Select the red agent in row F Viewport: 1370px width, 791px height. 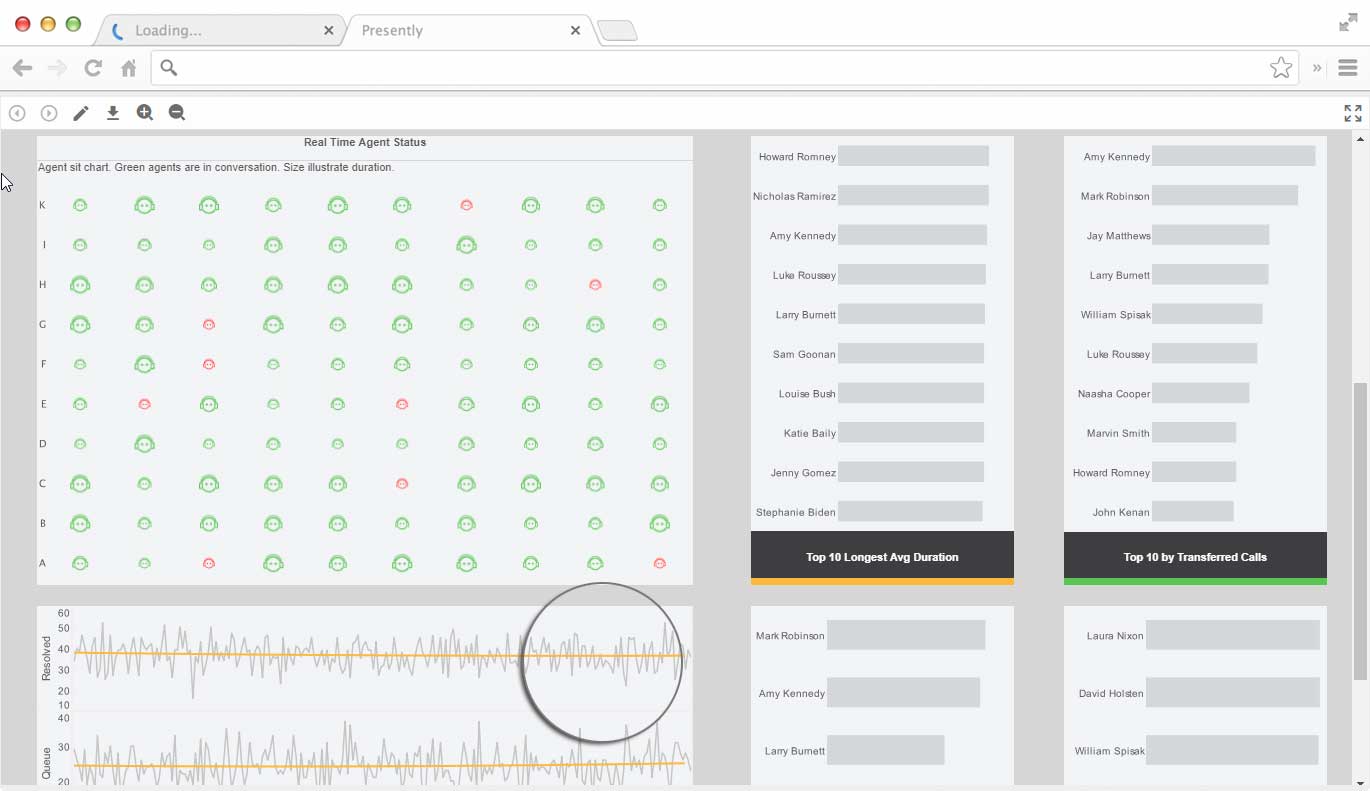pyautogui.click(x=209, y=364)
